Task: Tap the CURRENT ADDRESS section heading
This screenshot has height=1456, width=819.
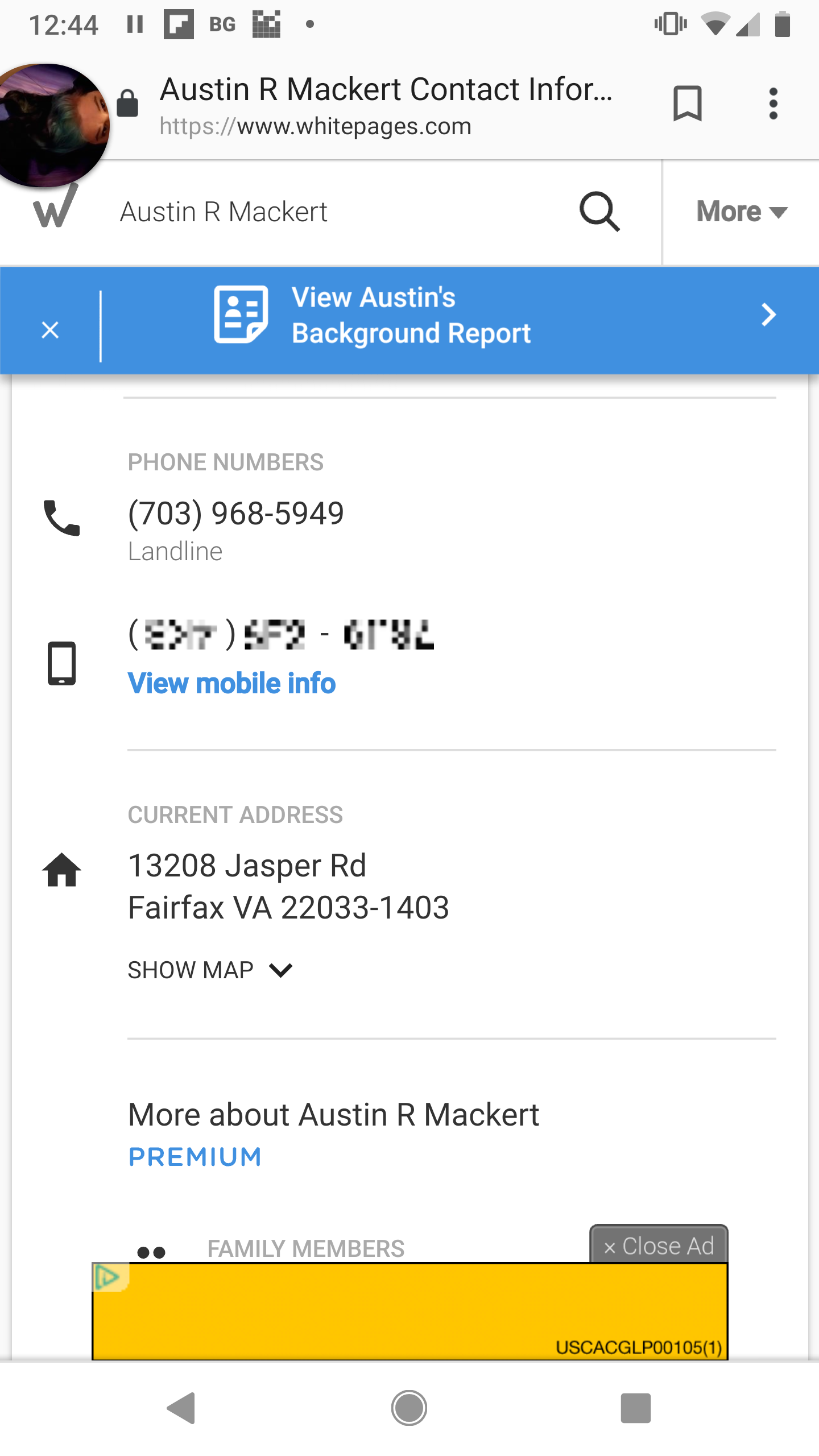Action: click(x=235, y=815)
